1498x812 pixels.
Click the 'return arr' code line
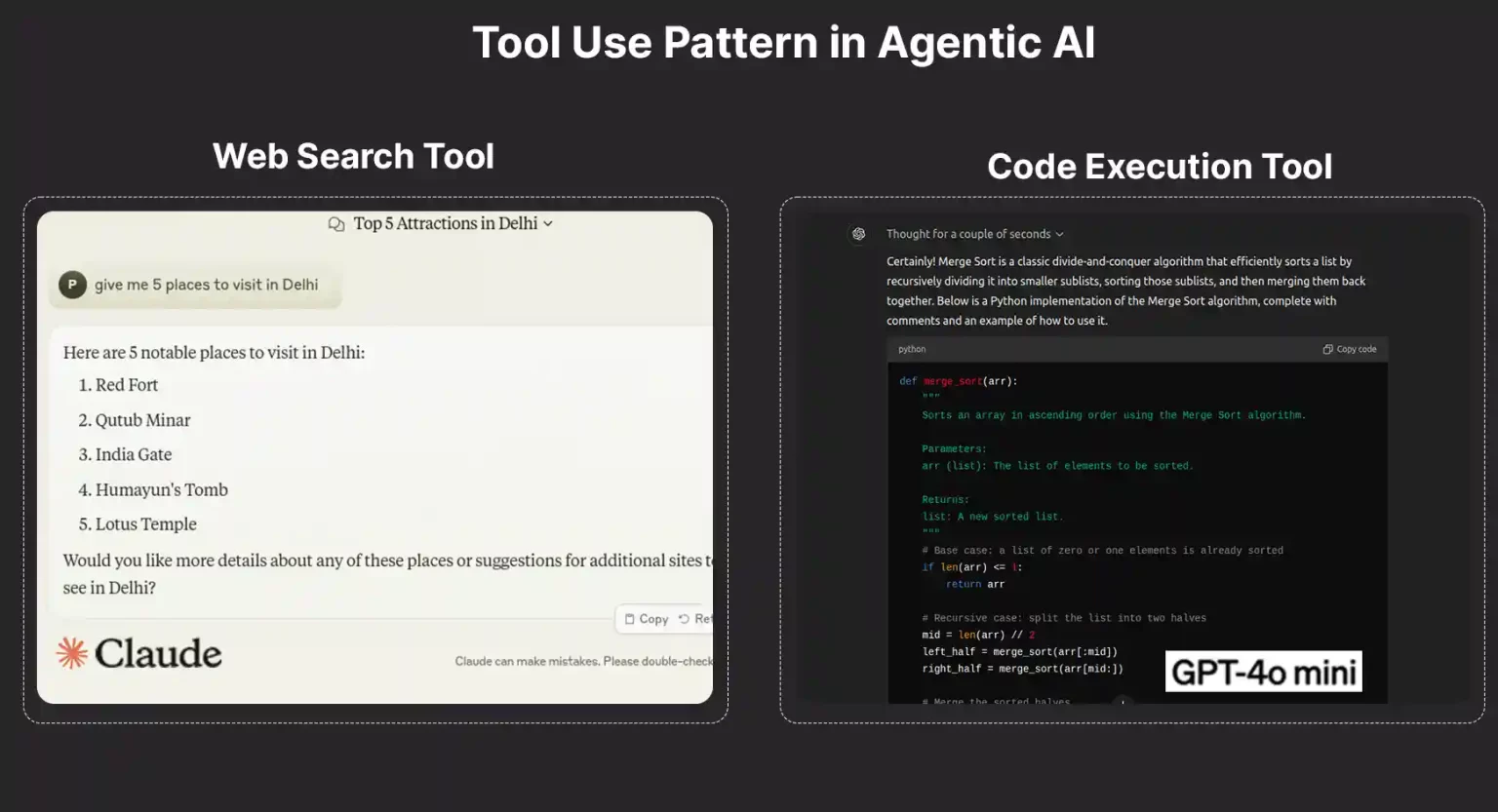click(x=974, y=584)
